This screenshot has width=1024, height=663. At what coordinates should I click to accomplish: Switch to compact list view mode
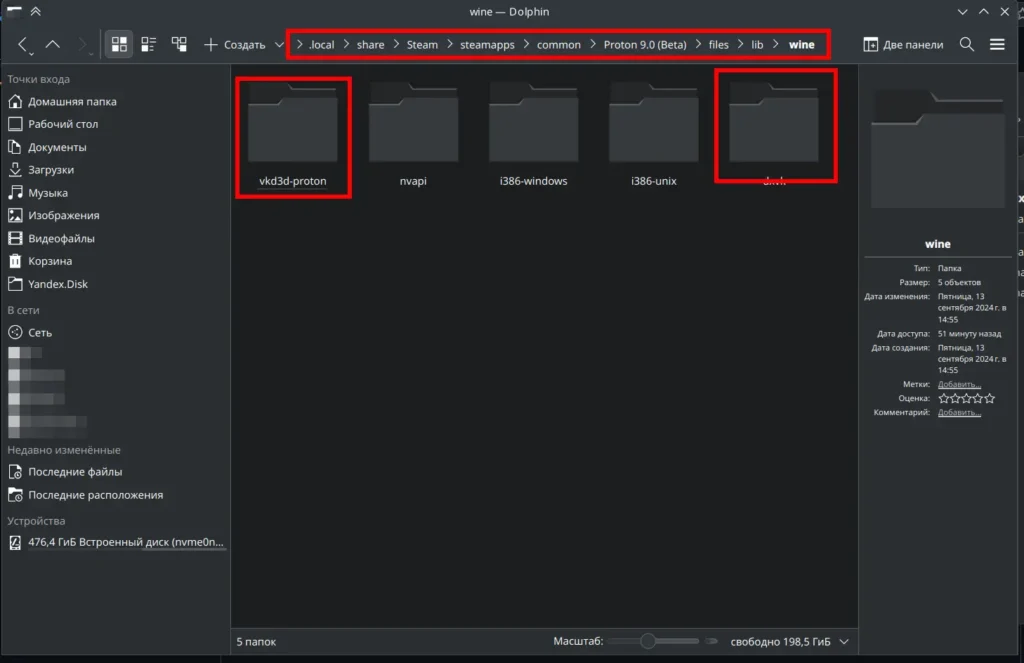tap(149, 44)
